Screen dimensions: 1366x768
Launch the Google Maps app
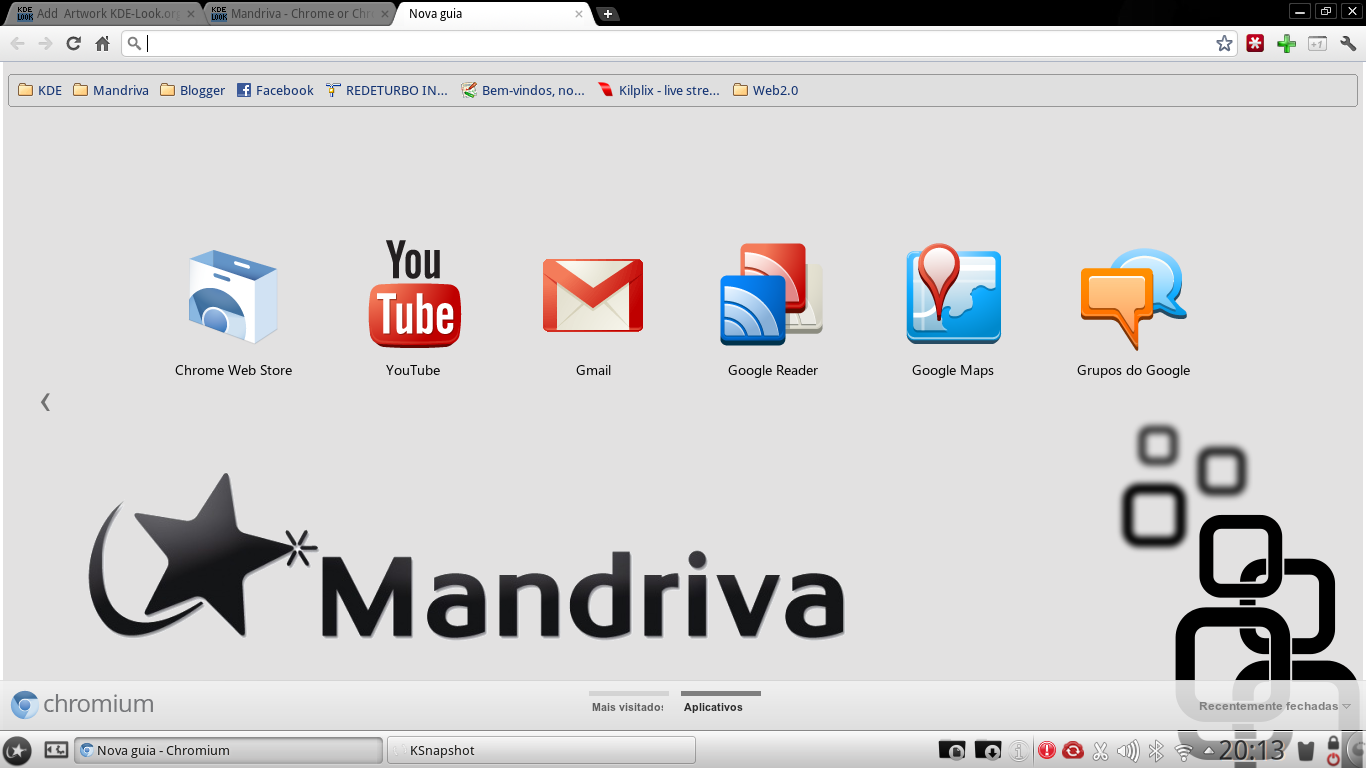[x=953, y=311]
